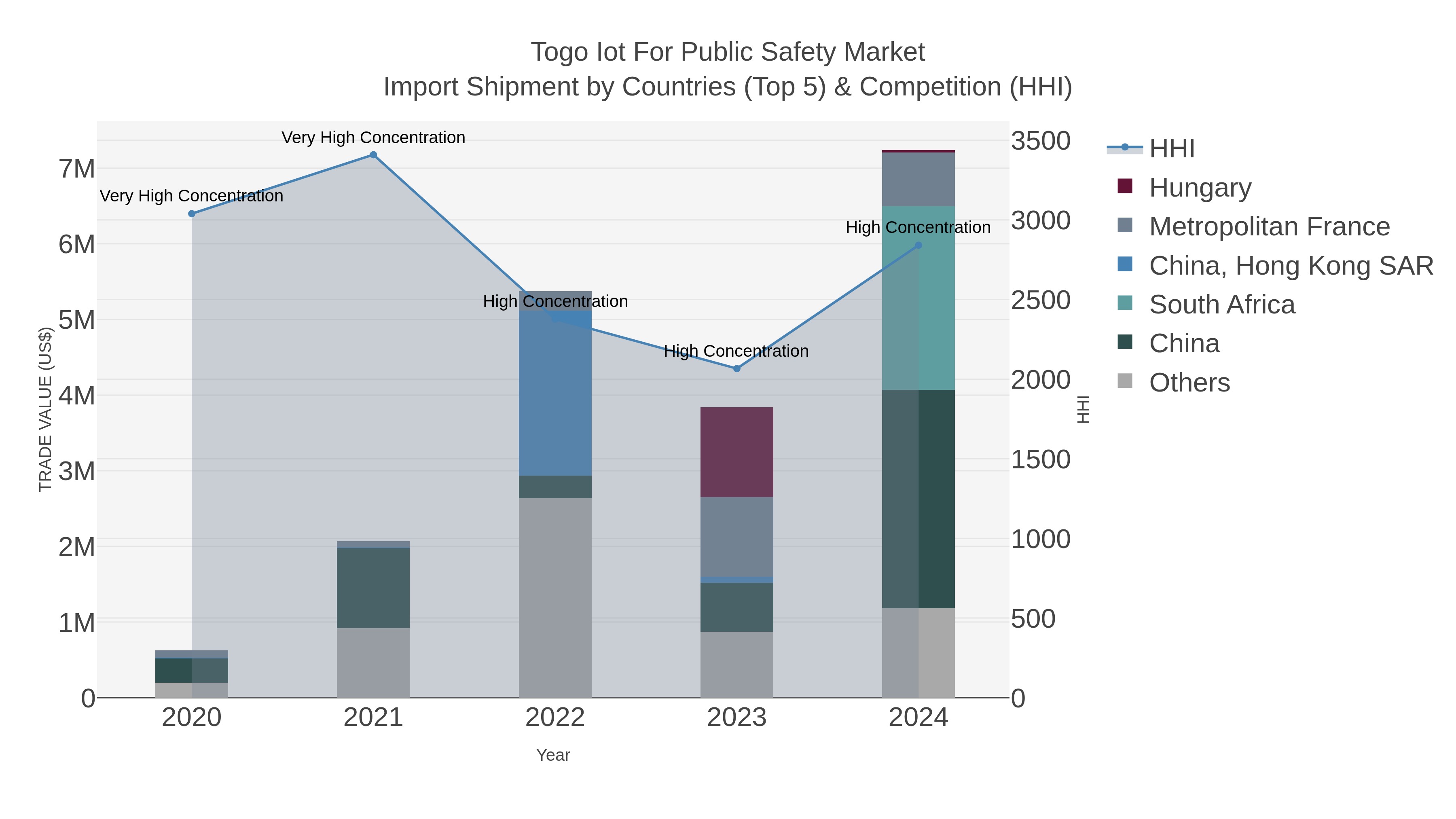Click the 2000 tick on HHI axis
The image size is (1456, 819).
(x=1041, y=380)
